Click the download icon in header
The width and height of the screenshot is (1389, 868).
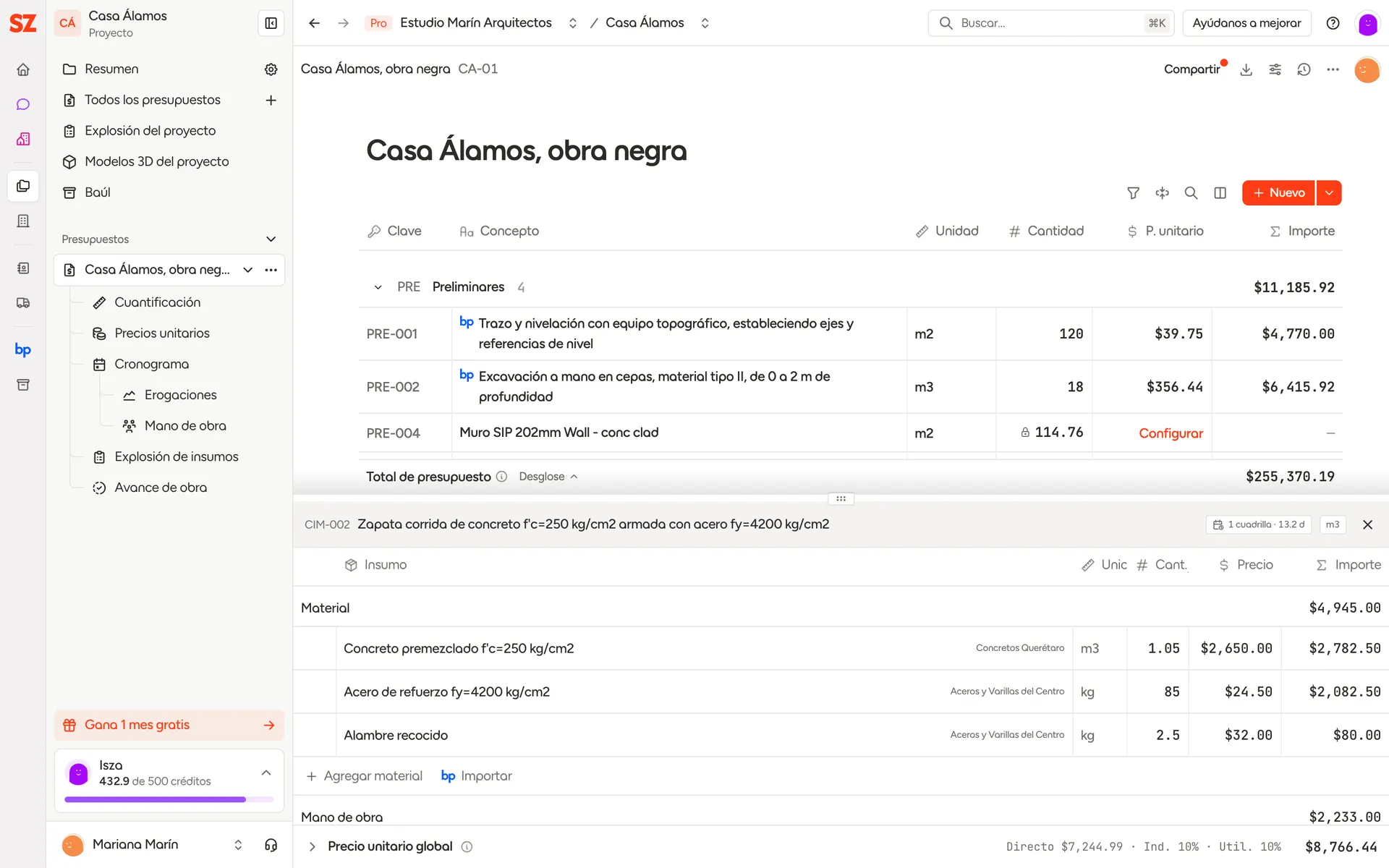pyautogui.click(x=1246, y=69)
